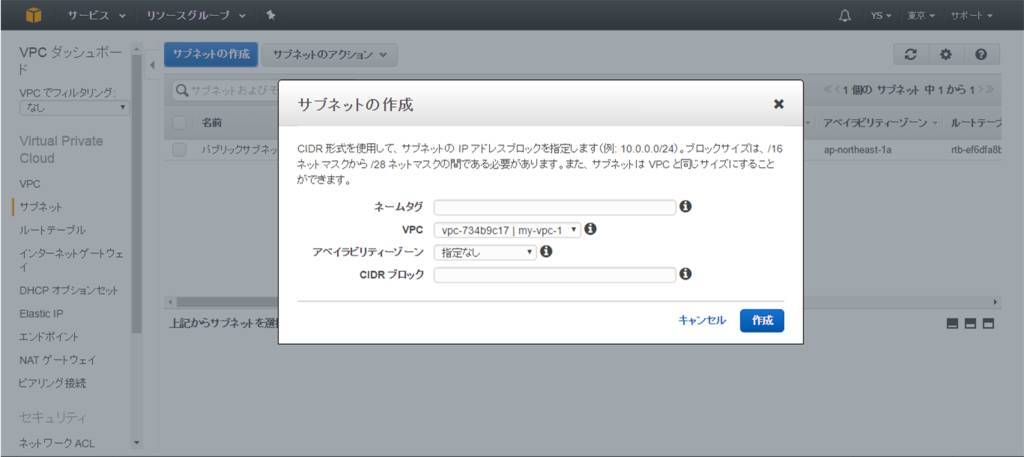This screenshot has height=457, width=1024.
Task: Open the アベイラビリティーゾーン dropdown
Action: [485, 252]
